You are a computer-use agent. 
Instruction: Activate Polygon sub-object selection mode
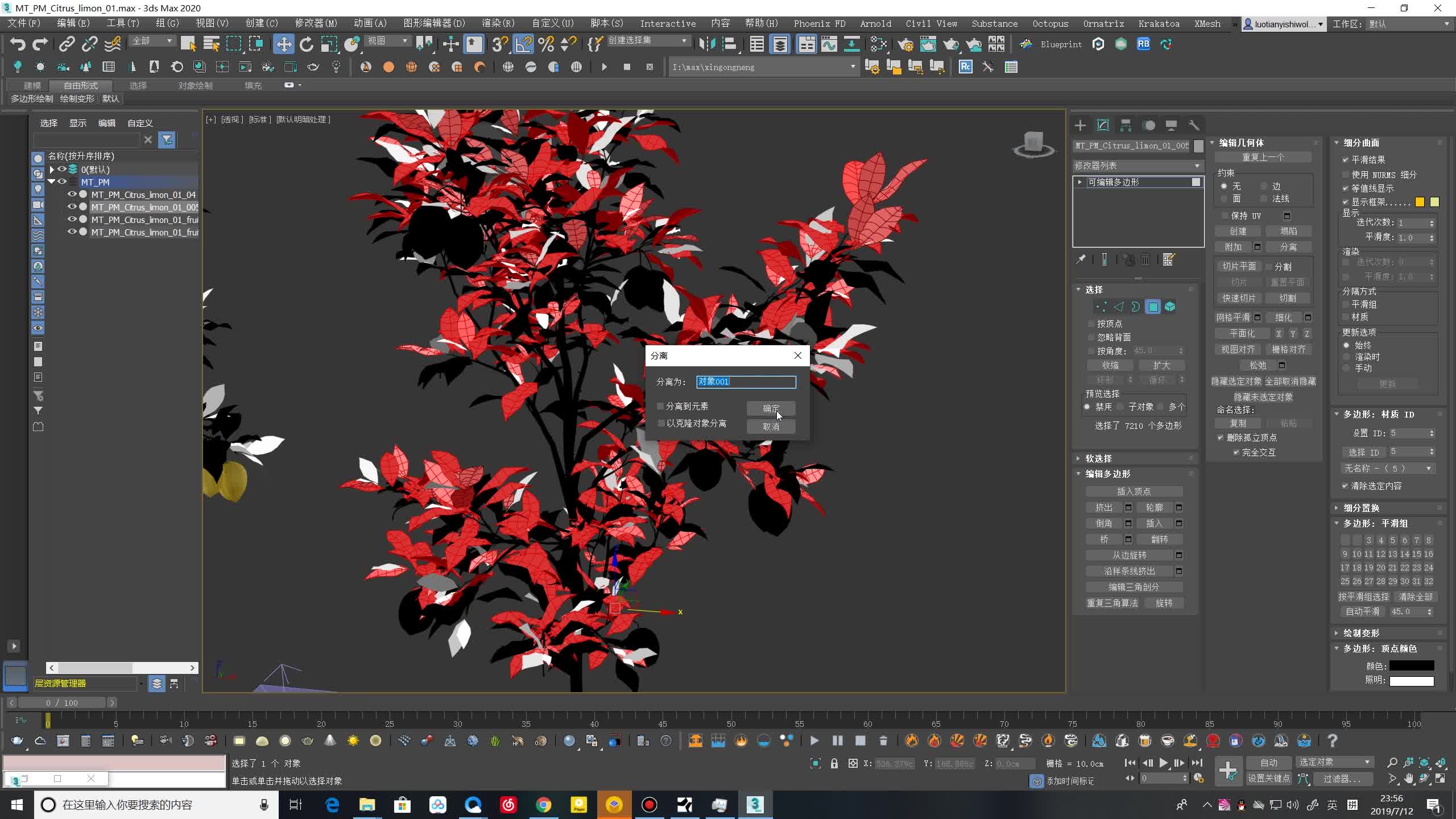(1153, 307)
